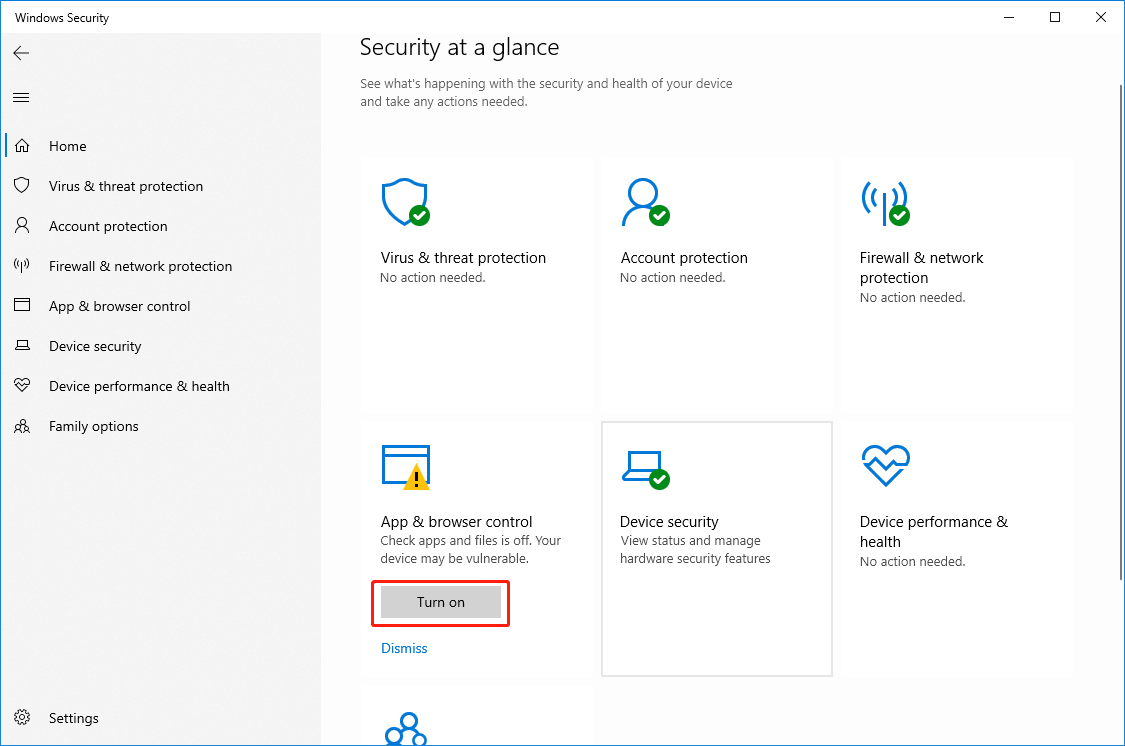1125x746 pixels.
Task: Click the vertical scrollbar on the right
Action: (1120, 330)
